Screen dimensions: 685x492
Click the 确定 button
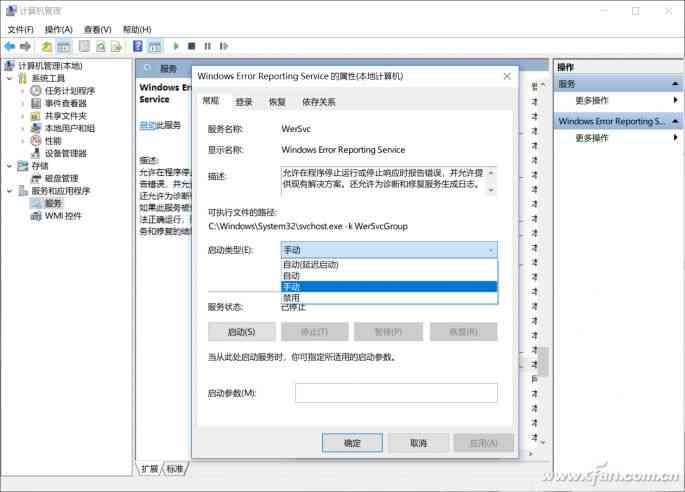[x=352, y=443]
